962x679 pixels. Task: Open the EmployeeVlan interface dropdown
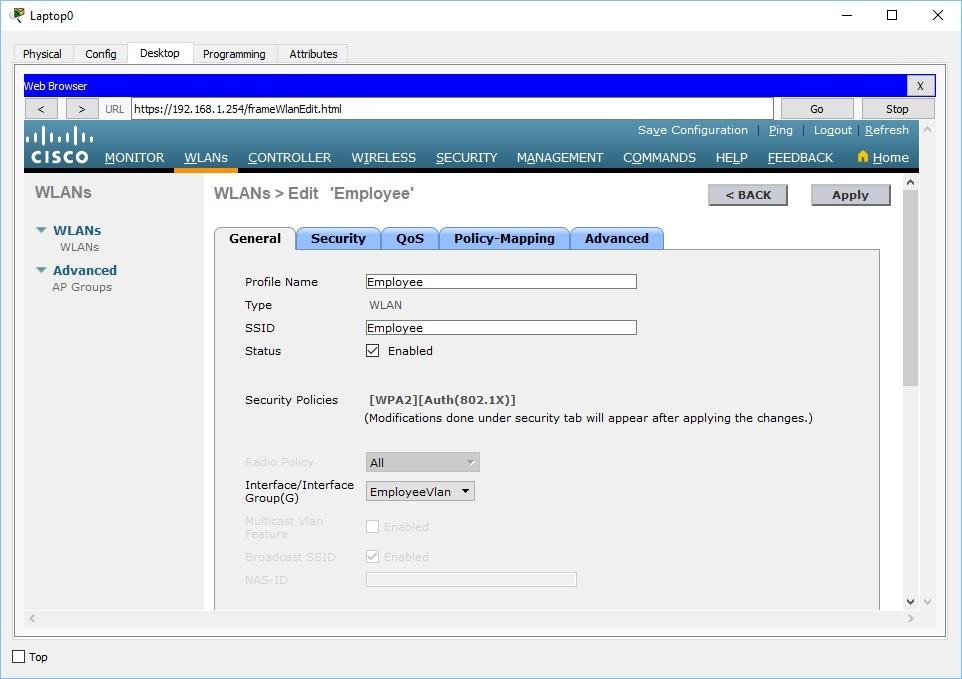(464, 491)
